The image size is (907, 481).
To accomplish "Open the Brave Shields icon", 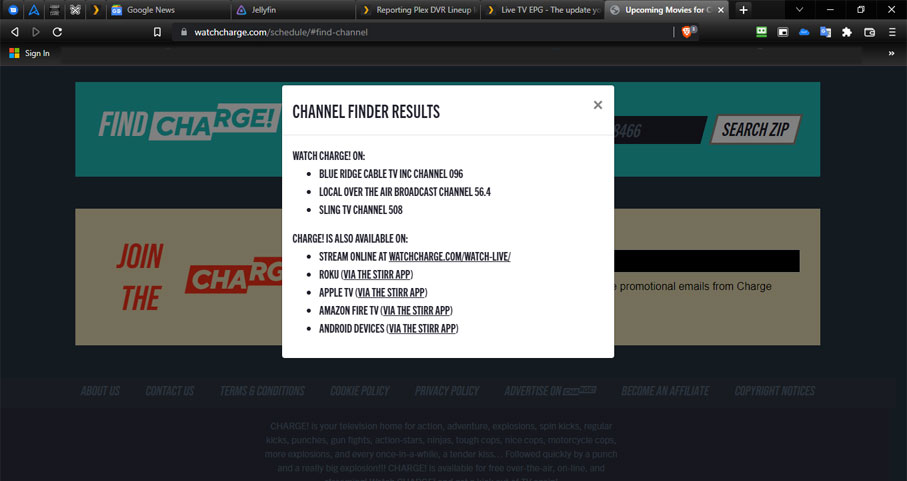I will point(687,32).
